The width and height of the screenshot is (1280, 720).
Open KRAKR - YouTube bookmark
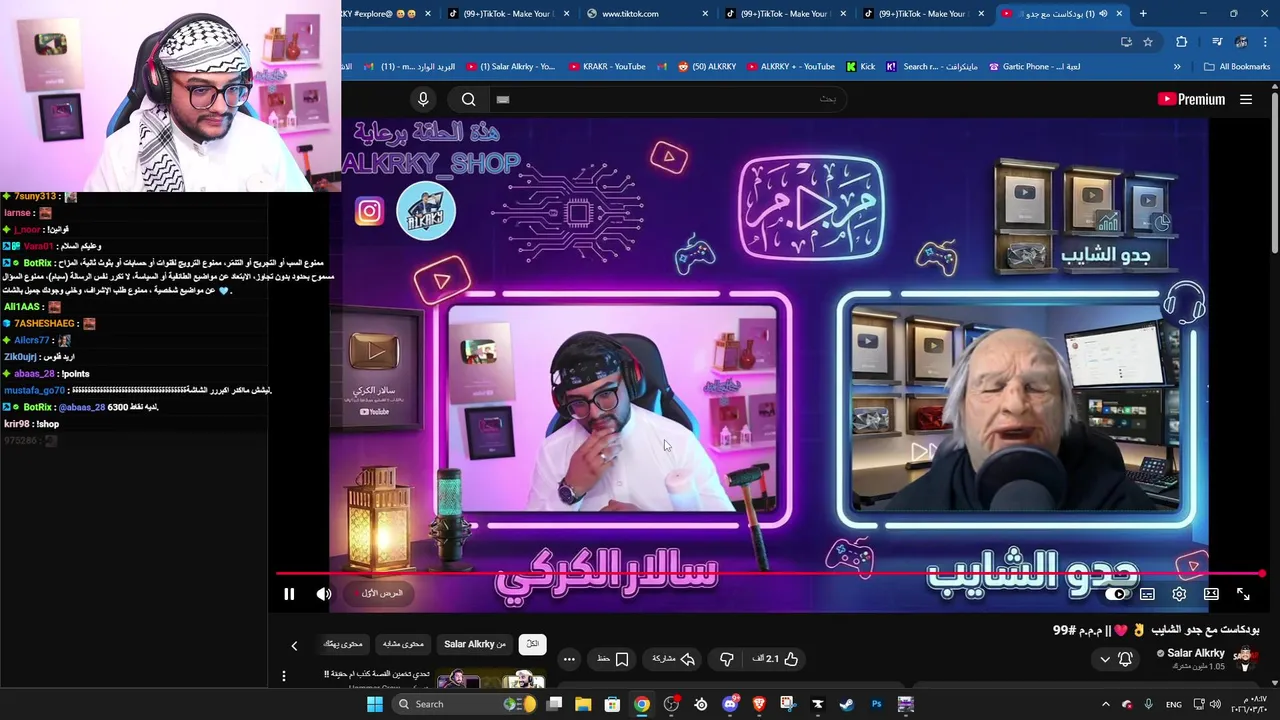607,67
